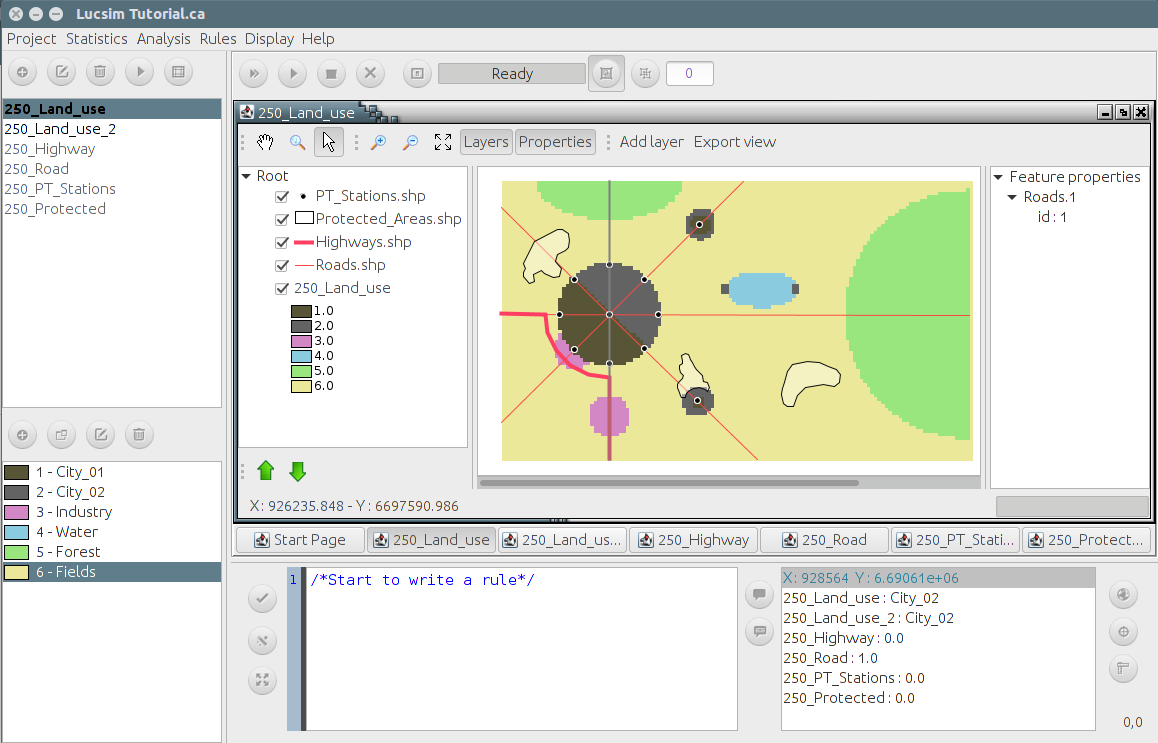This screenshot has width=1158, height=743.
Task: Fit map view to full extent
Action: click(443, 142)
